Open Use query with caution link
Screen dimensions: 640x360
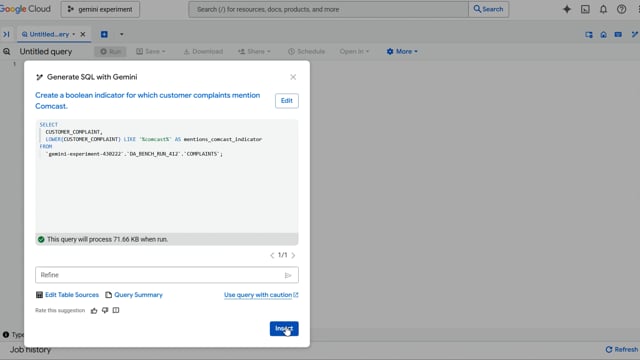coord(261,295)
